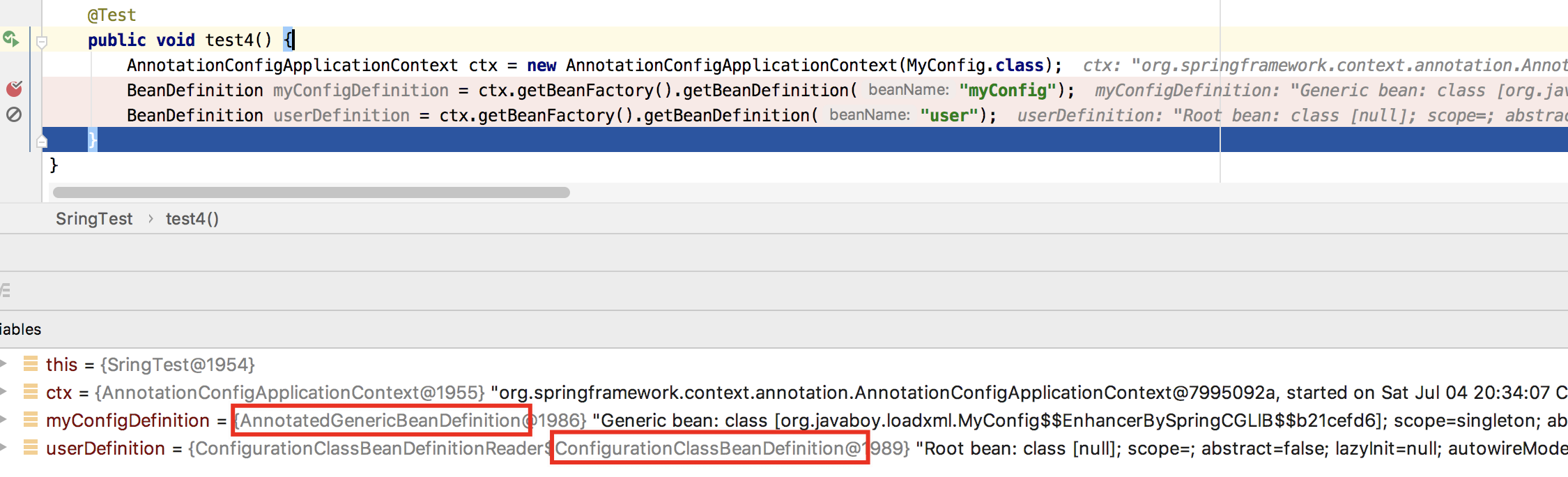The image size is (1568, 477).
Task: Click the disabled breakpoint circle-slash icon
Action: coord(14,114)
